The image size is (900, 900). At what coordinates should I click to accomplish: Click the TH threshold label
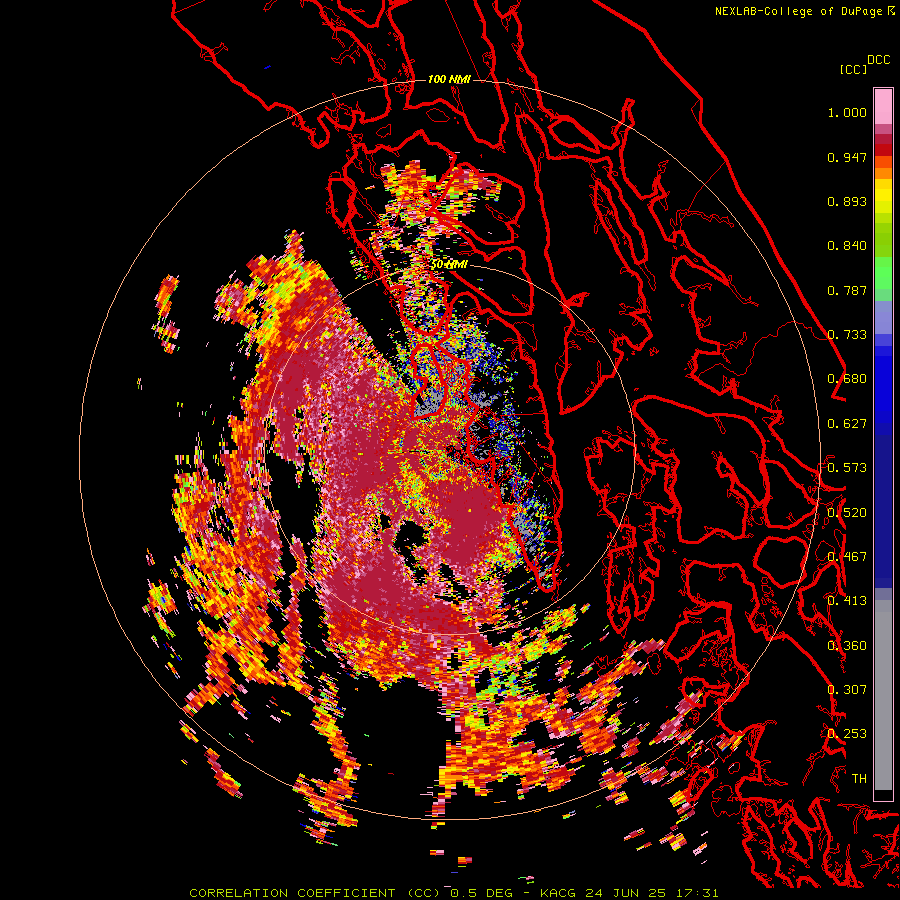859,779
